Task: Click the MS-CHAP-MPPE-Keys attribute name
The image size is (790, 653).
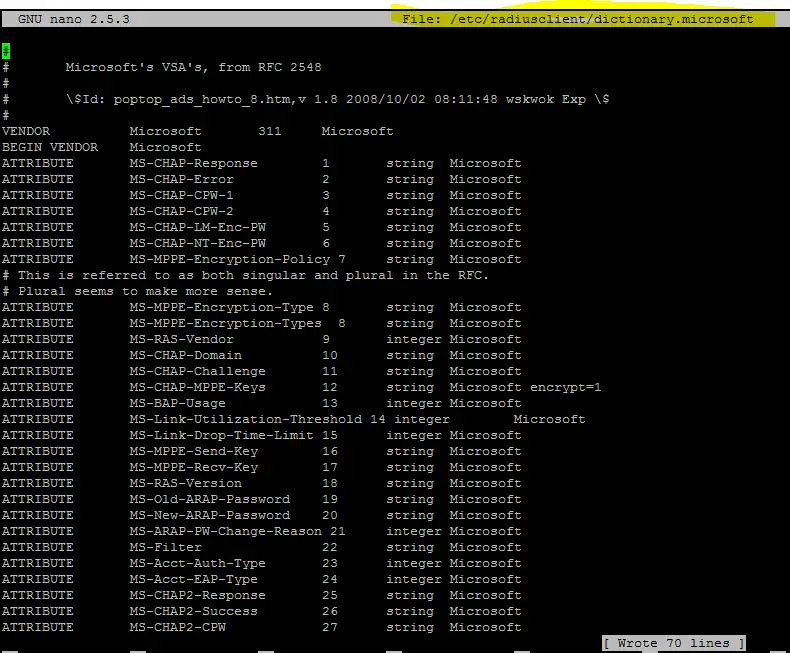Action: tap(198, 387)
